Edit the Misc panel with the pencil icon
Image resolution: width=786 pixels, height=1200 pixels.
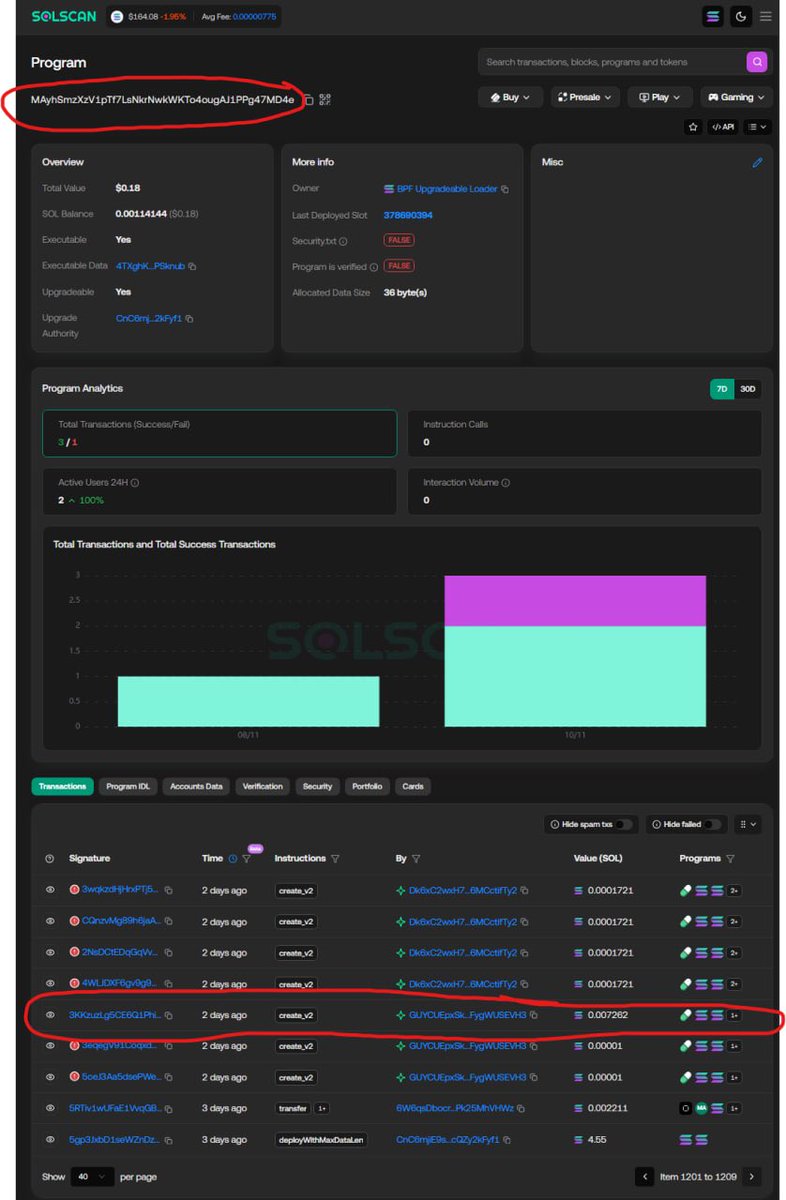click(x=757, y=162)
